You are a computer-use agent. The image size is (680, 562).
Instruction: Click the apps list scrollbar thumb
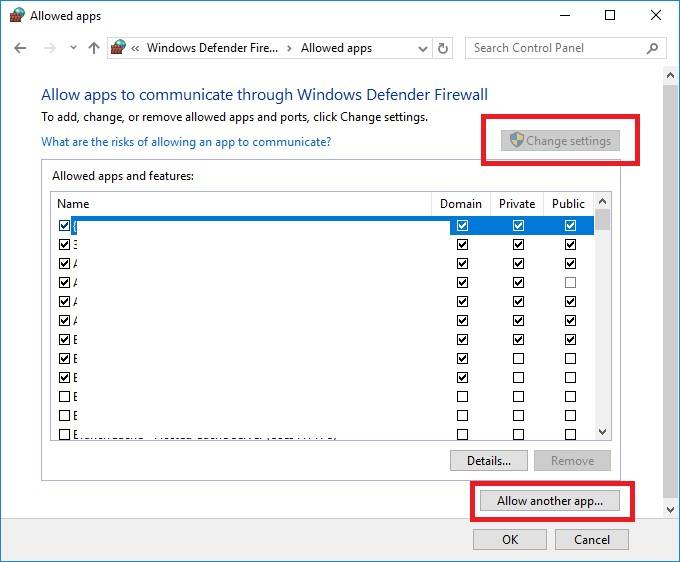point(602,220)
